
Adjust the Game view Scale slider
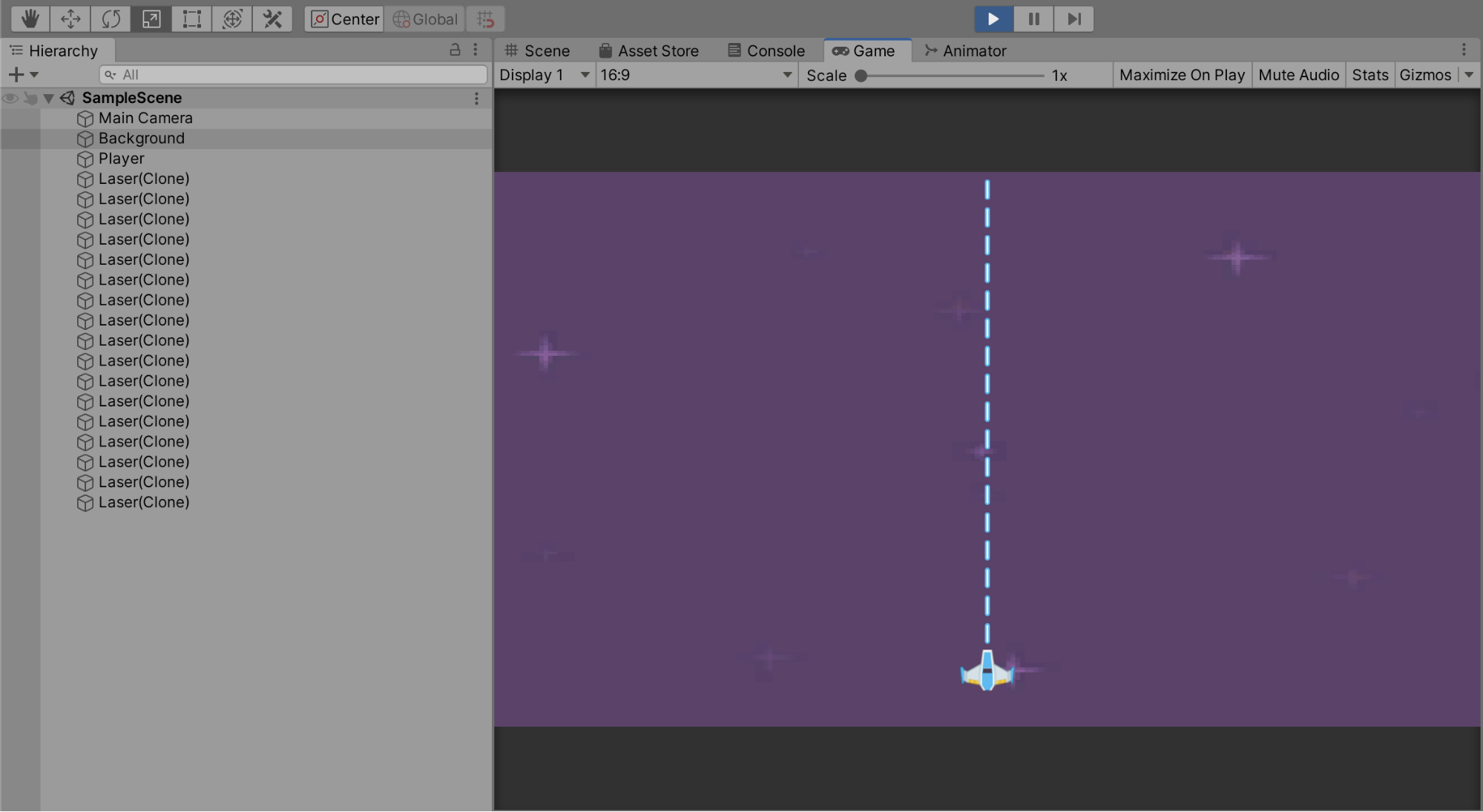click(x=861, y=76)
